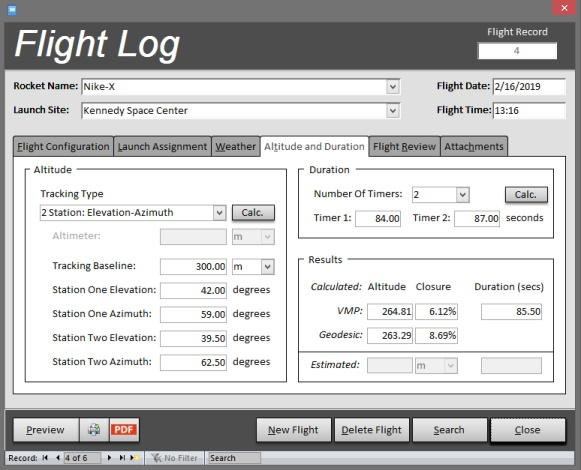
Task: Expand the Rocket Name dropdown
Action: tap(393, 87)
